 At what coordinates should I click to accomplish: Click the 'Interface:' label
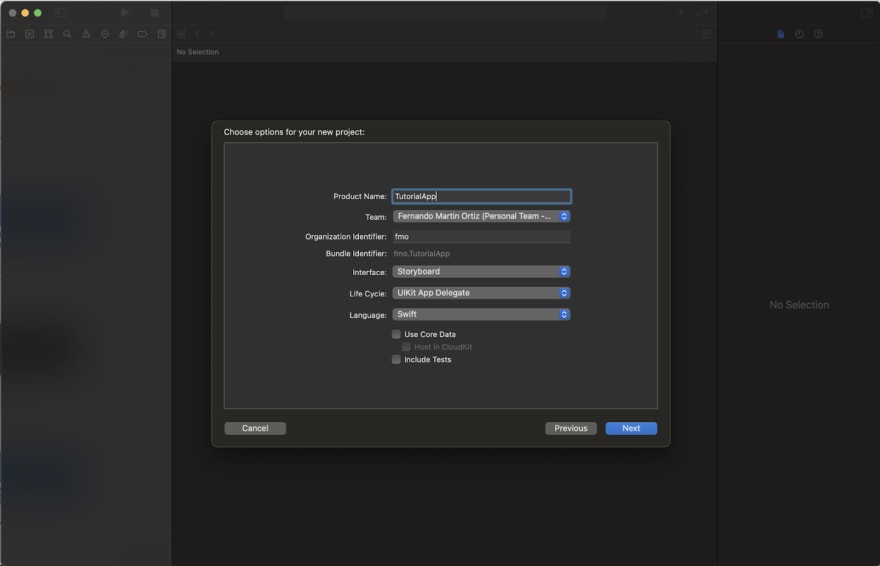(369, 272)
